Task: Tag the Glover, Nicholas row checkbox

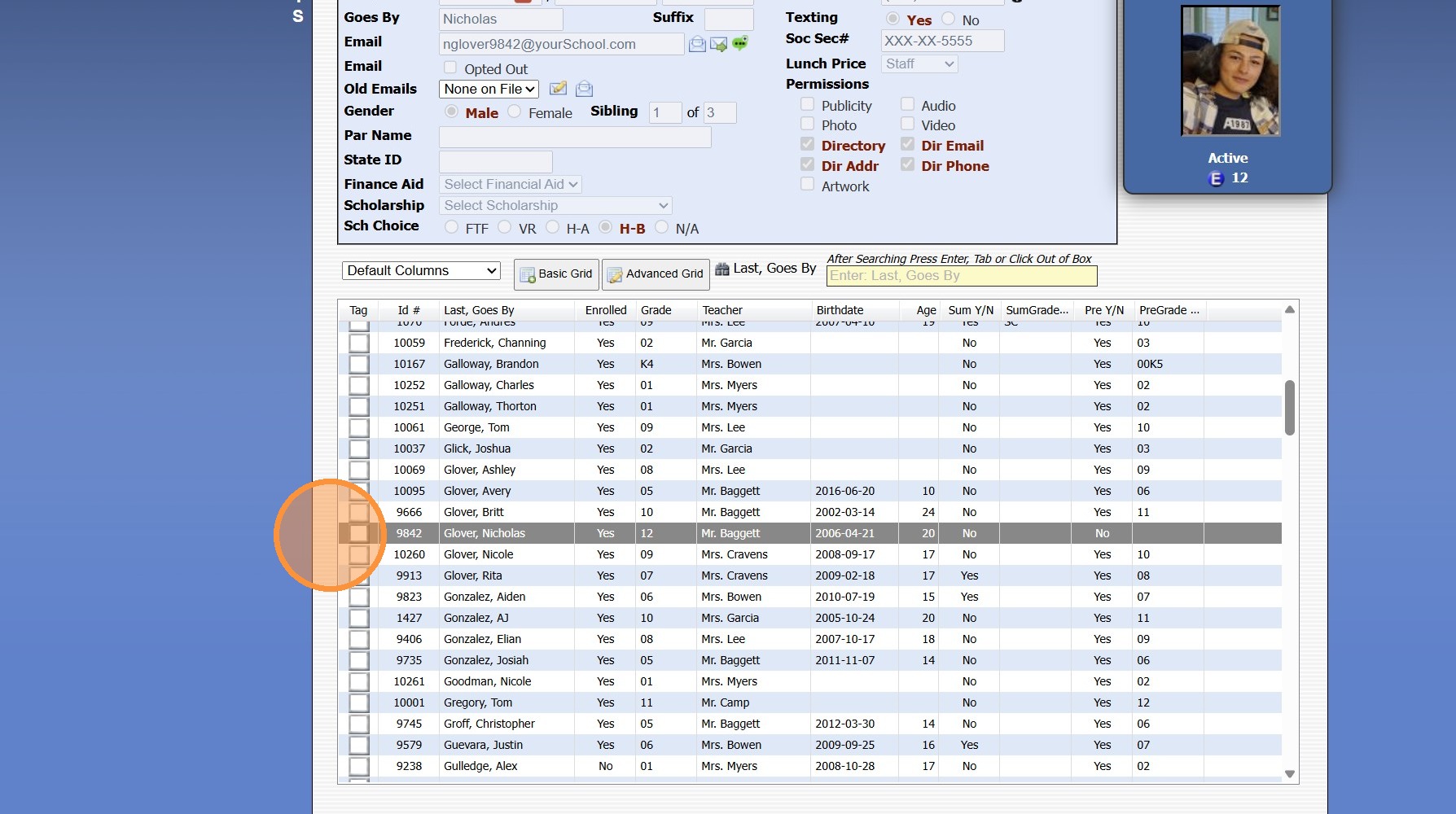Action: pos(359,533)
